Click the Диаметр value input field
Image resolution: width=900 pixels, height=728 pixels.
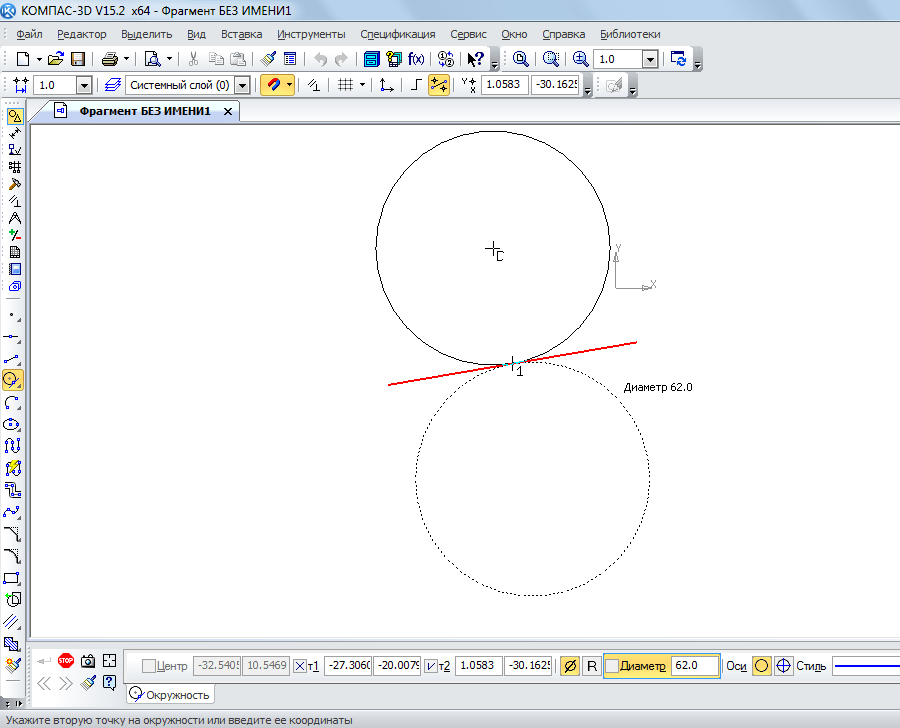694,666
